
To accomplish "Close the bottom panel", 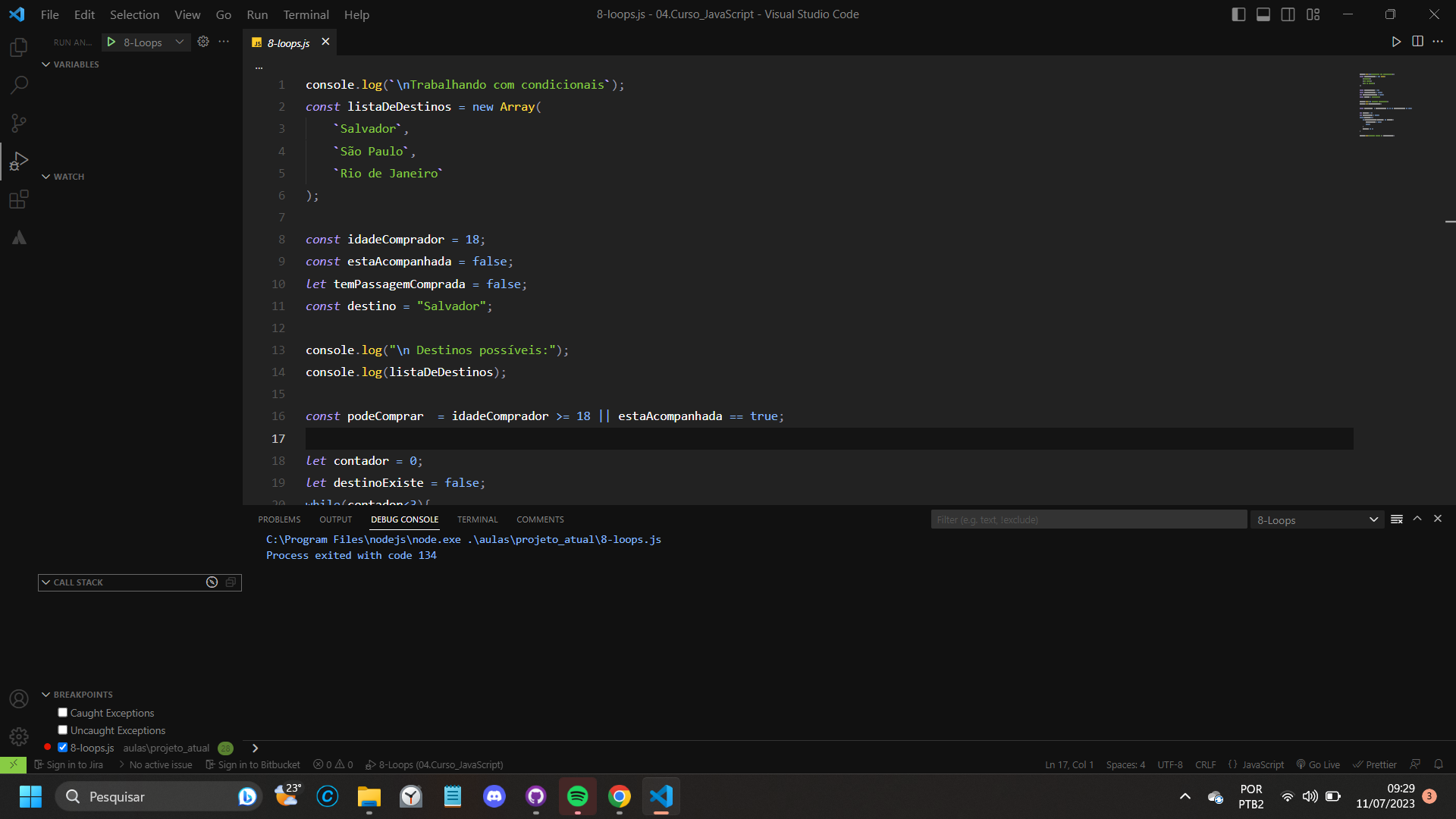I will tap(1438, 519).
